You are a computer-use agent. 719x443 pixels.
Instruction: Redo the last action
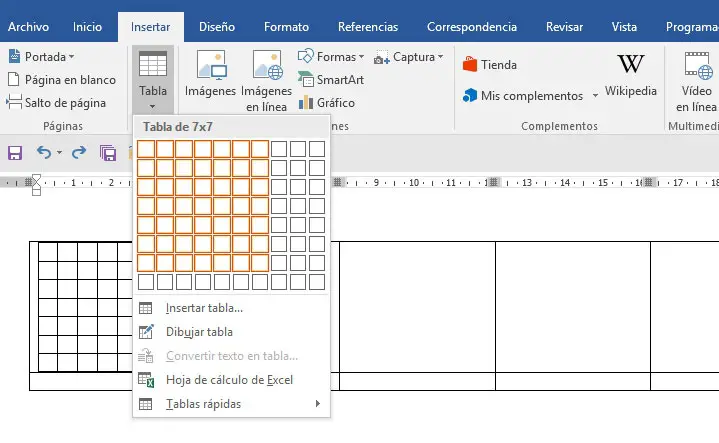[79, 152]
